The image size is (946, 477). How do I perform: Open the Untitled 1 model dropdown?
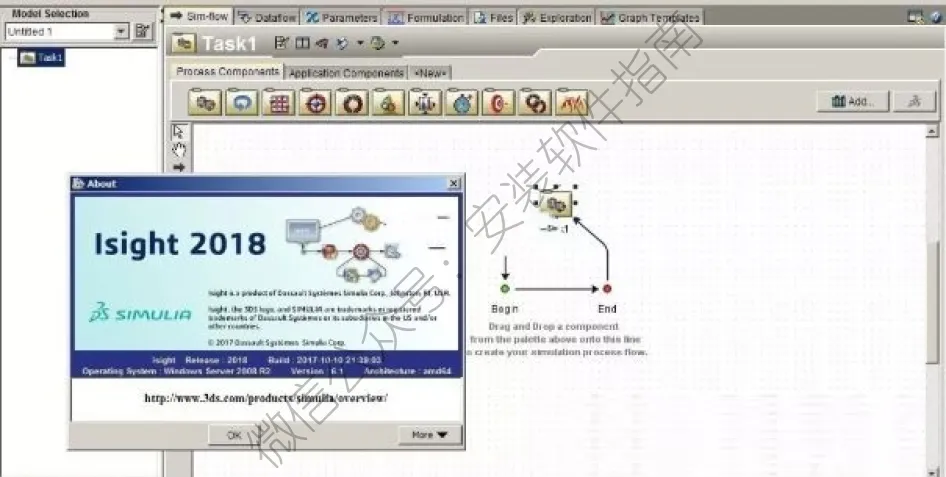coord(121,31)
